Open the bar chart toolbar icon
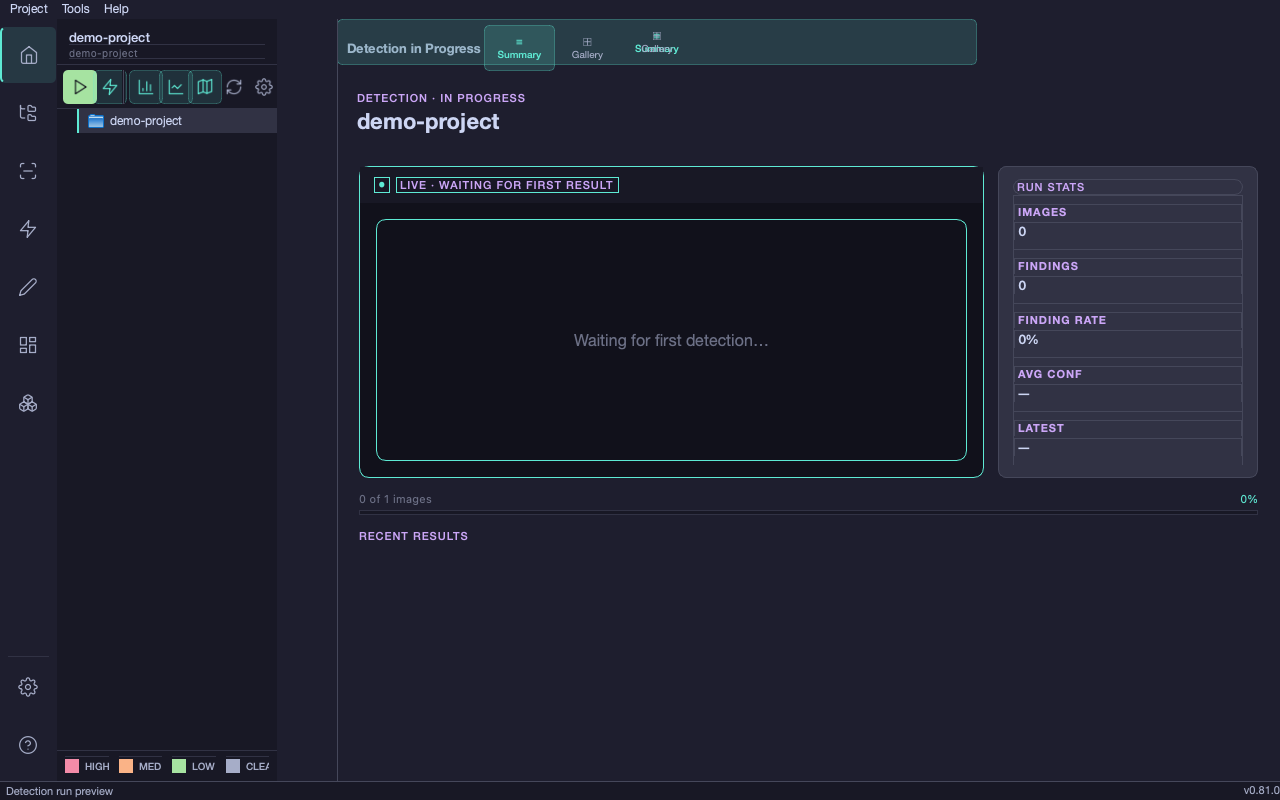The height and width of the screenshot is (800, 1280). pyautogui.click(x=146, y=87)
